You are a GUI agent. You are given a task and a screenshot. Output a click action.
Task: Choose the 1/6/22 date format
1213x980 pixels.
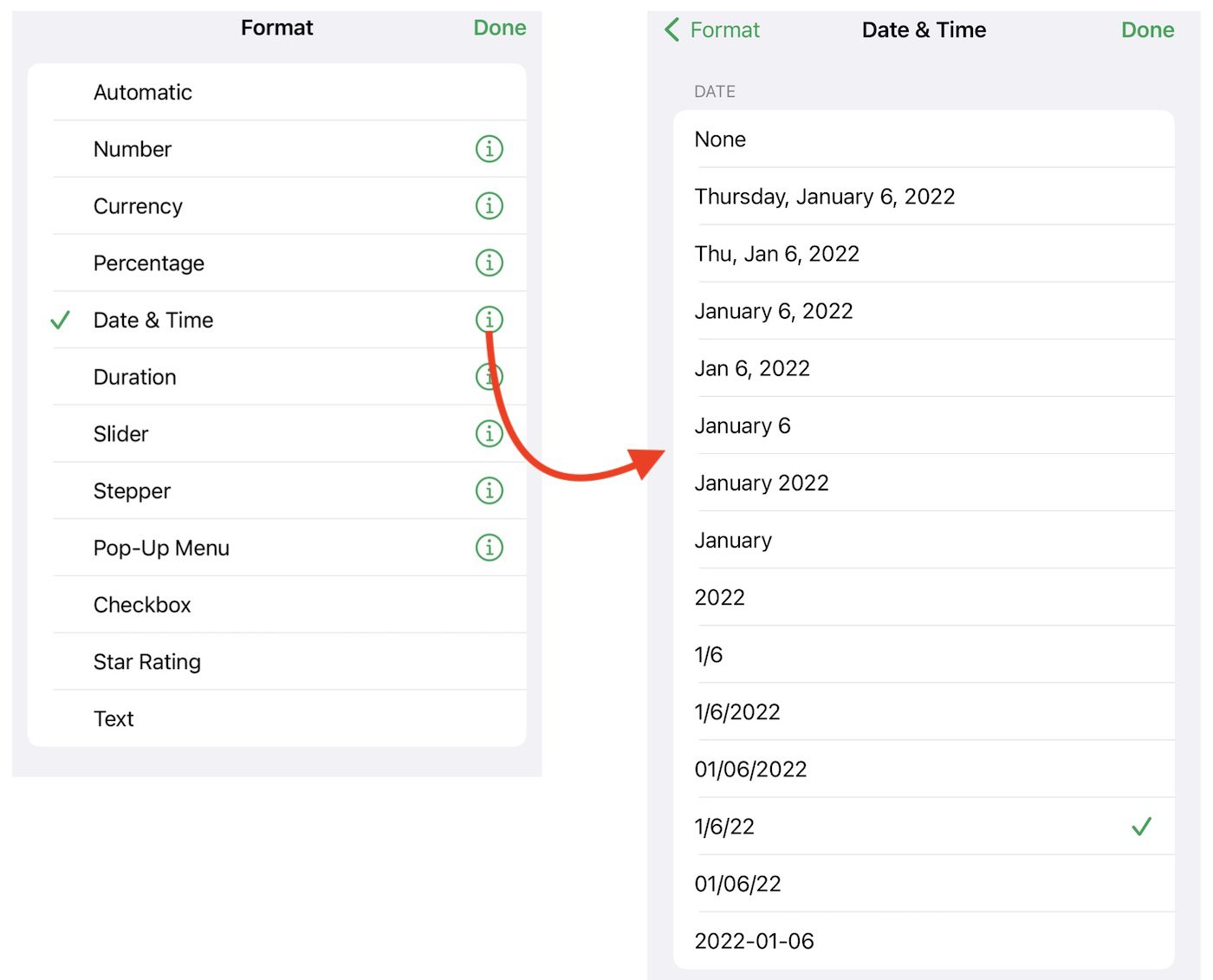click(x=724, y=827)
